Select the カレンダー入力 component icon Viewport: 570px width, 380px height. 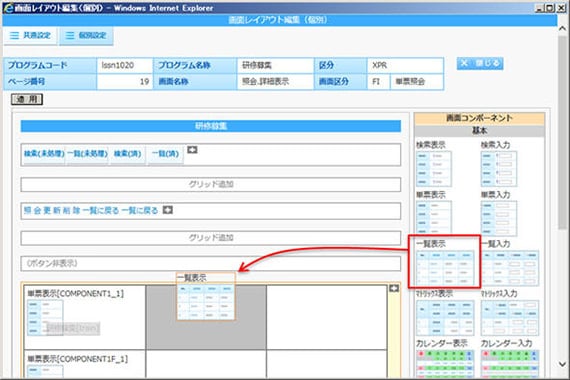(x=510, y=364)
